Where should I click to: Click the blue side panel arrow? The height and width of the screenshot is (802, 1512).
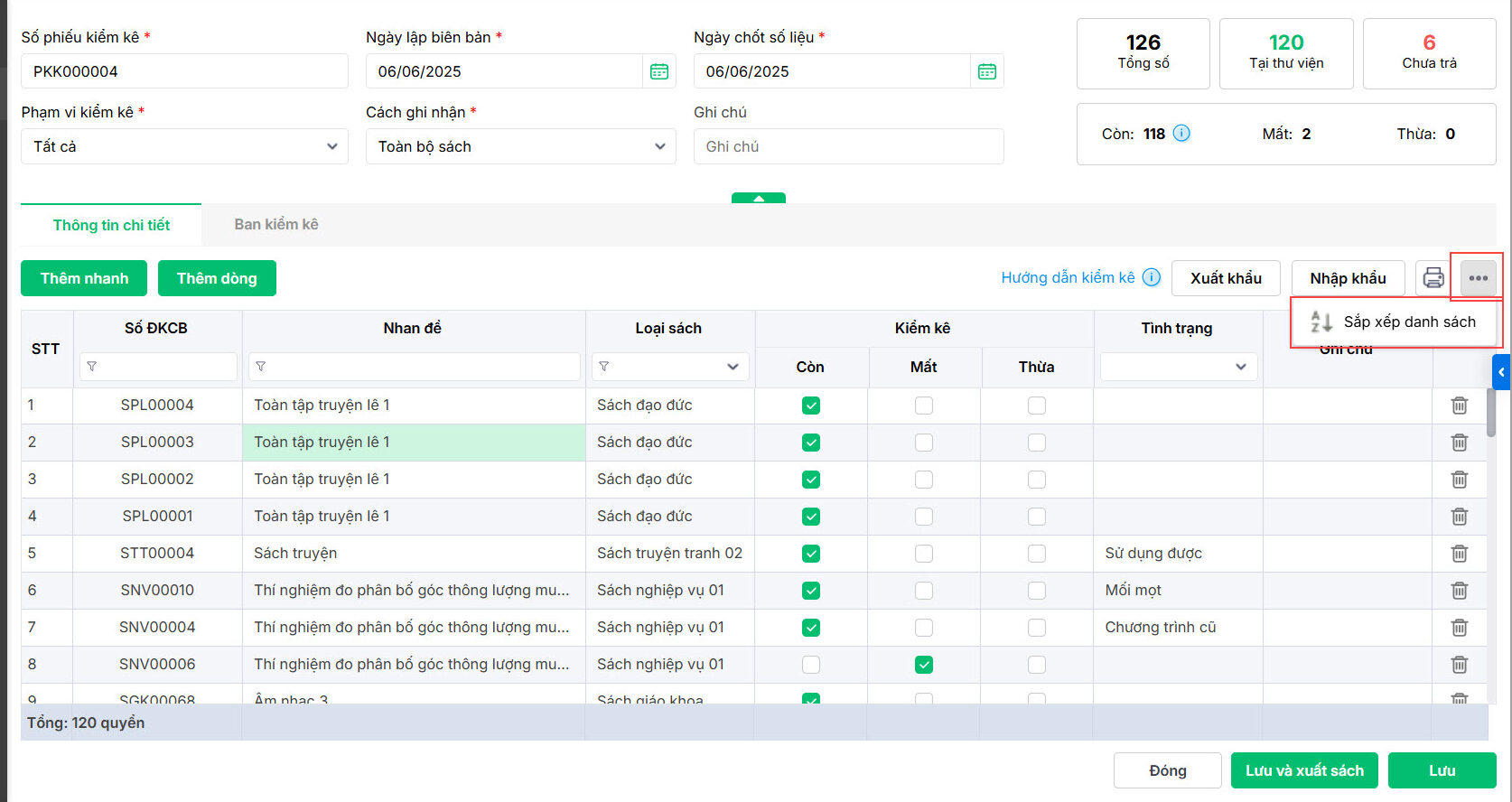pos(1501,372)
